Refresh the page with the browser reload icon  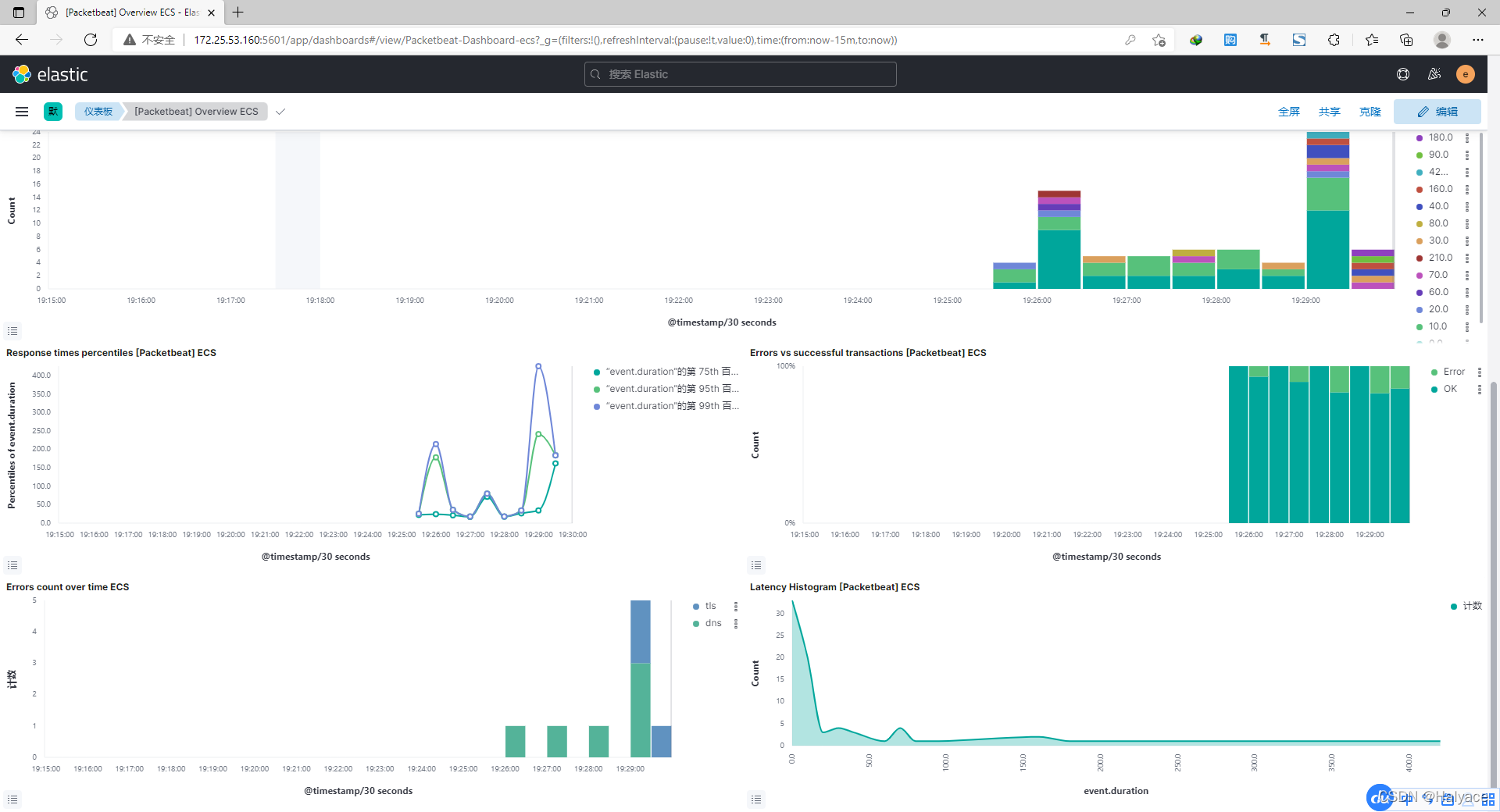91,40
